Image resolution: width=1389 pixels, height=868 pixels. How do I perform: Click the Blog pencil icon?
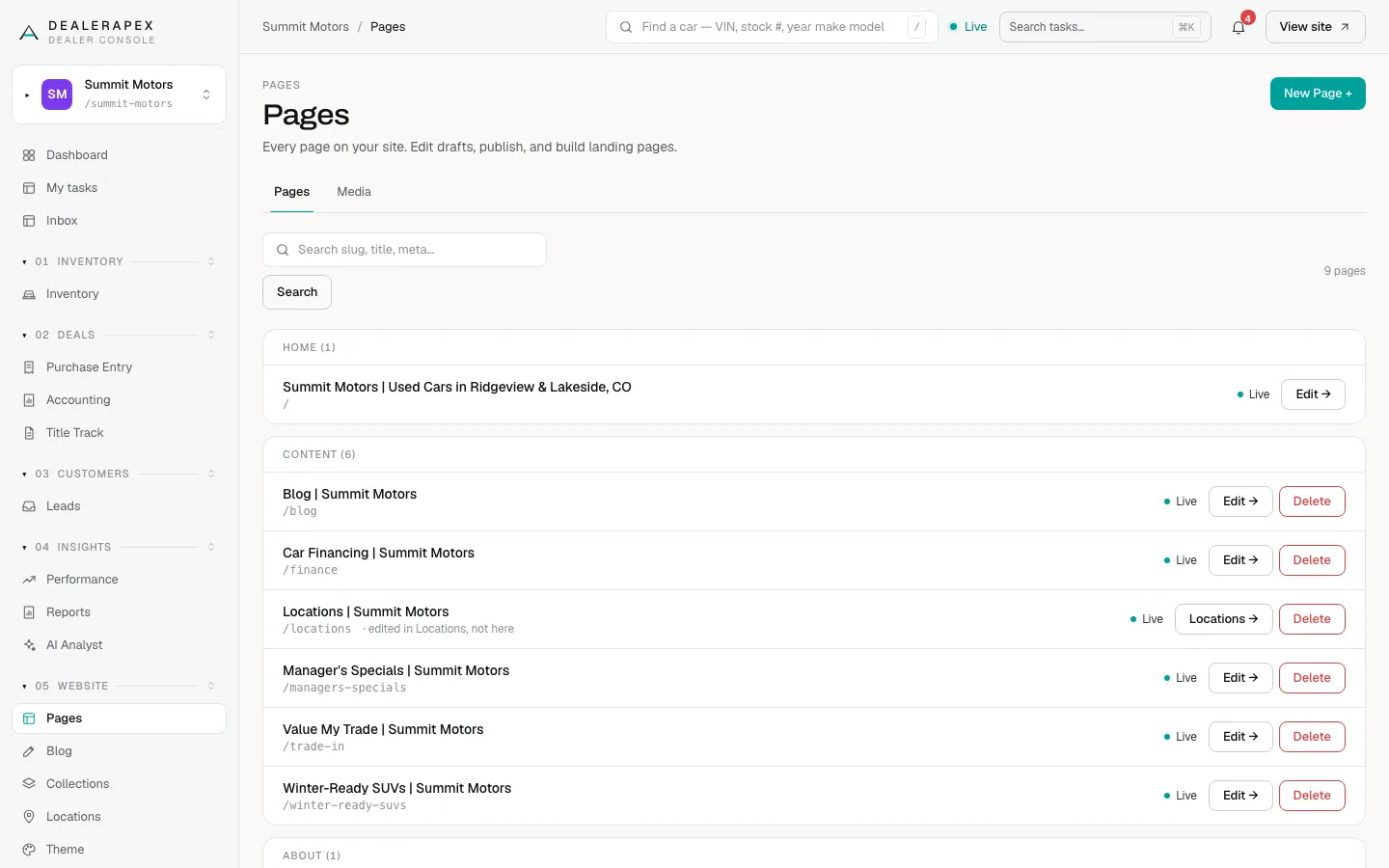click(29, 751)
